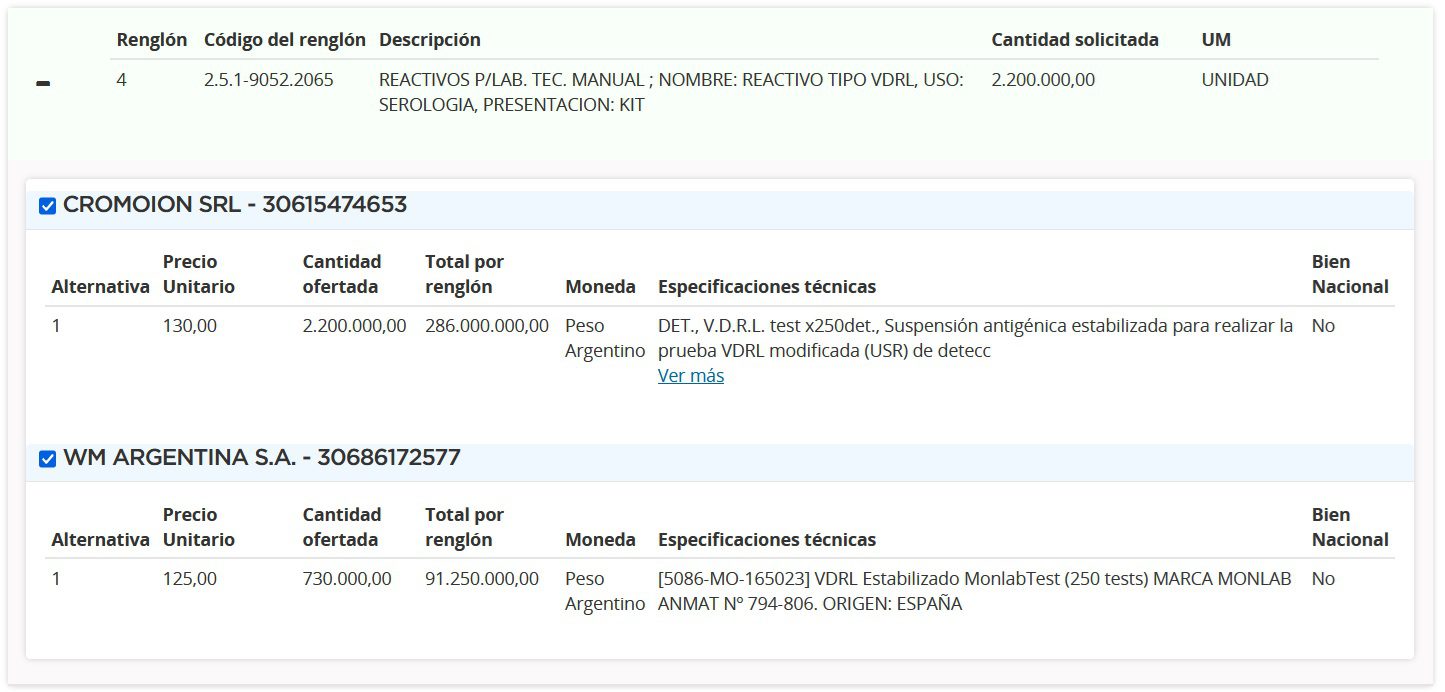Click the 'Código del renglón' column header
The width and height of the screenshot is (1445, 692).
pos(284,40)
